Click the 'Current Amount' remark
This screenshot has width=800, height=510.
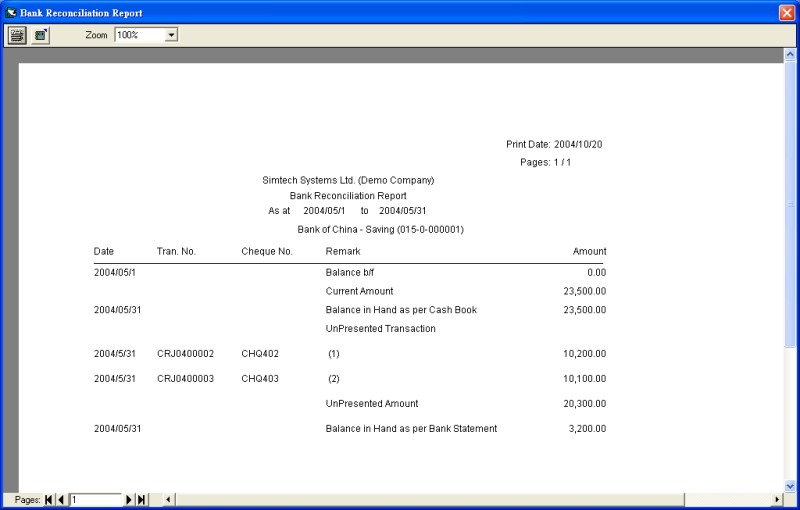click(359, 291)
